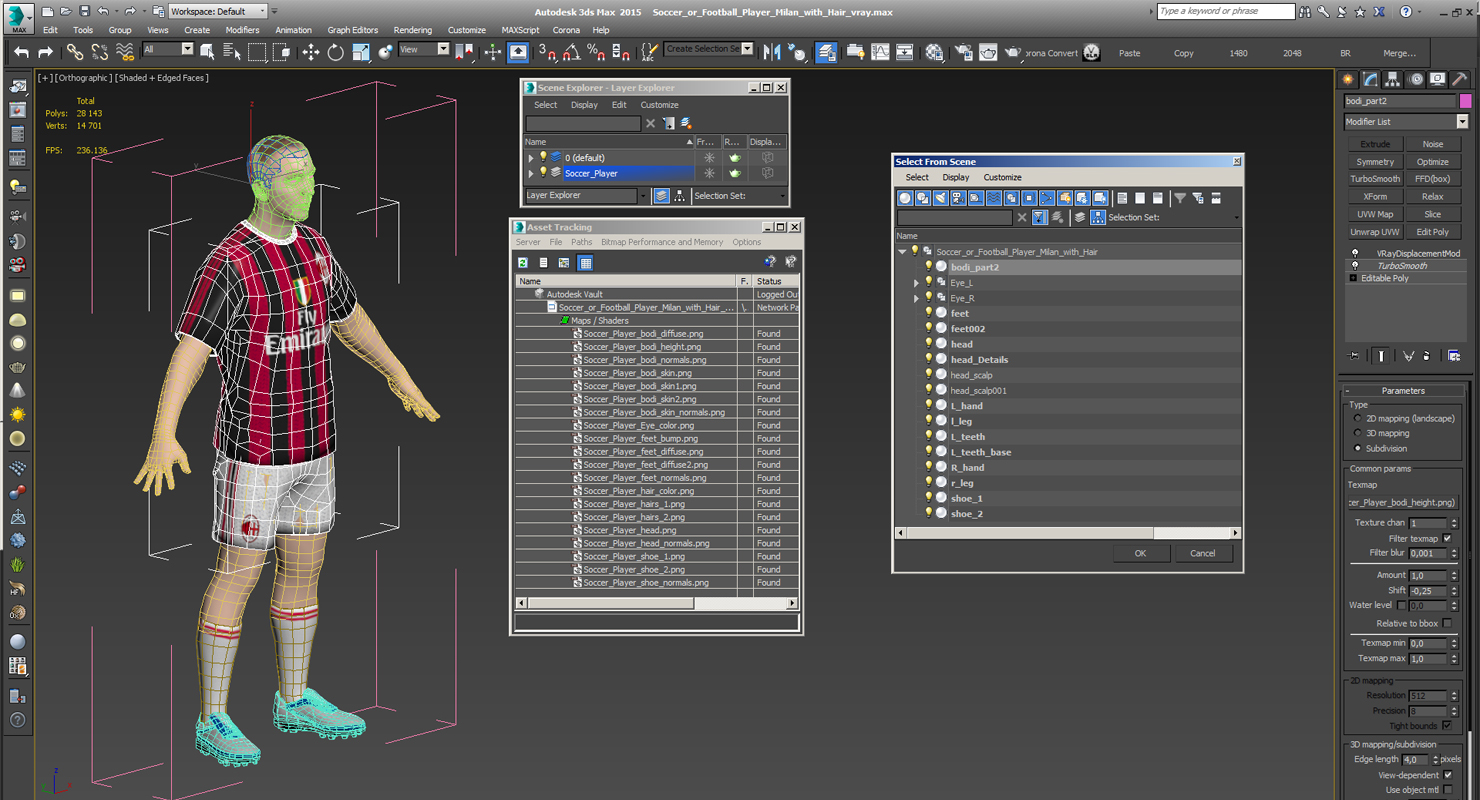This screenshot has height=800, width=1480.
Task: Click the Edit Poly modifier button
Action: coord(1432,232)
